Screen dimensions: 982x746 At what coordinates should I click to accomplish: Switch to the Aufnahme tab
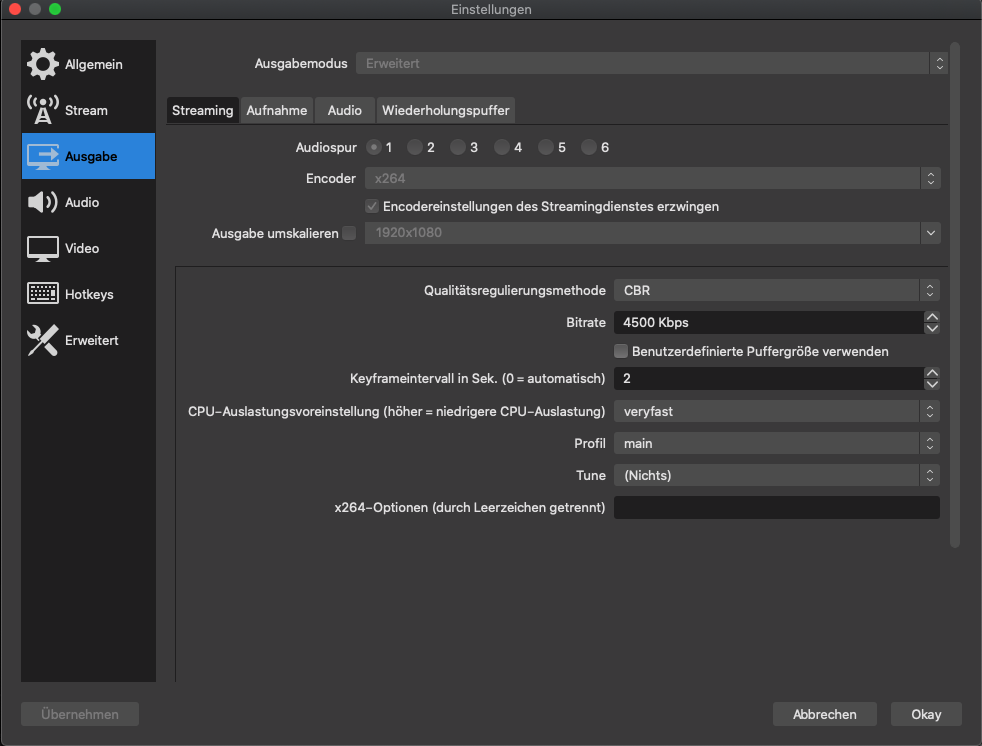pos(277,110)
